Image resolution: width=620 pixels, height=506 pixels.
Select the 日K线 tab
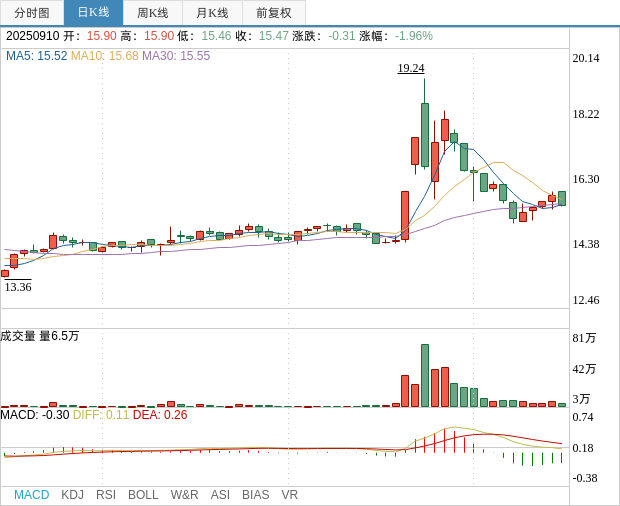[93, 13]
